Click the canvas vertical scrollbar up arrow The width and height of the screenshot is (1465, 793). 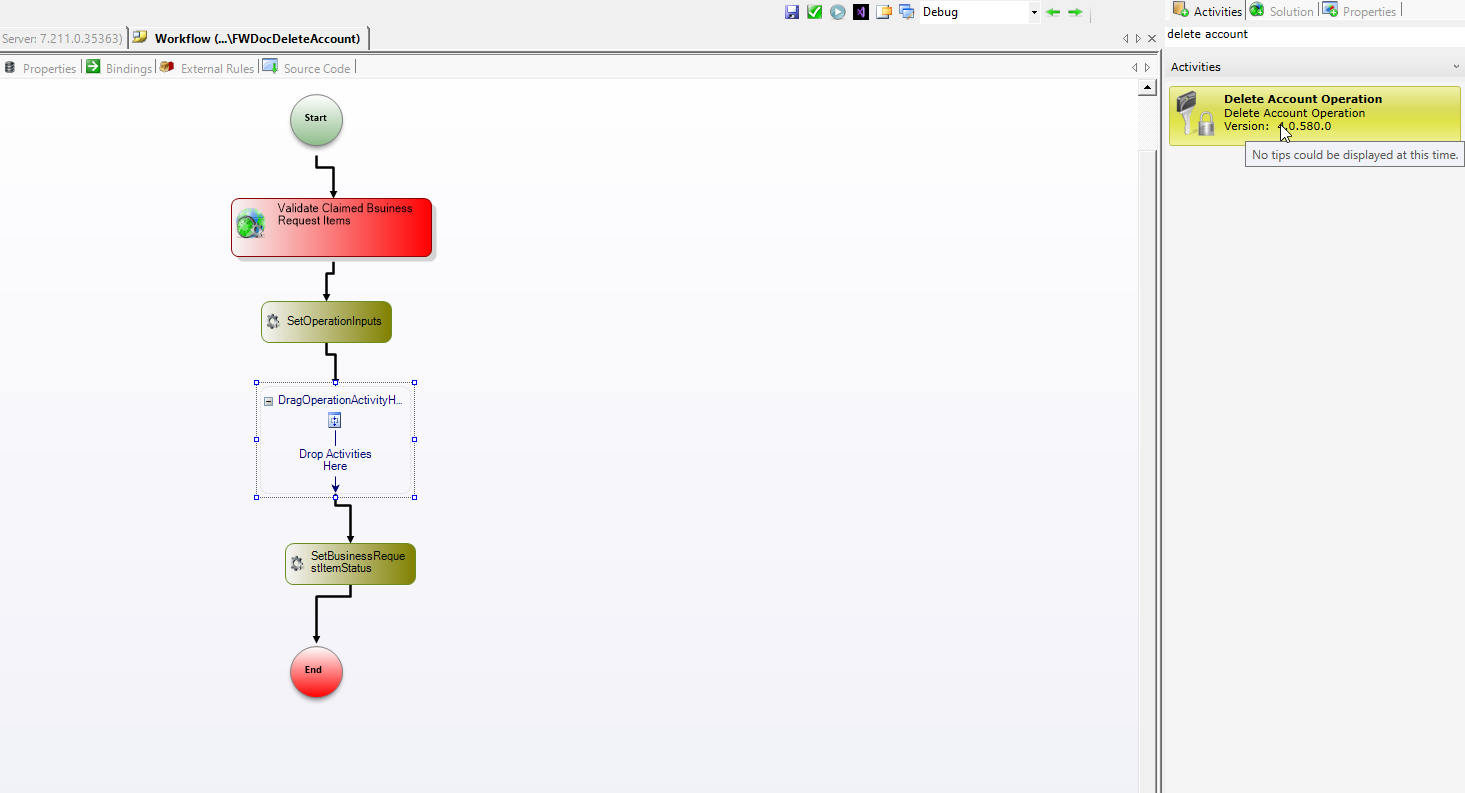pyautogui.click(x=1147, y=88)
